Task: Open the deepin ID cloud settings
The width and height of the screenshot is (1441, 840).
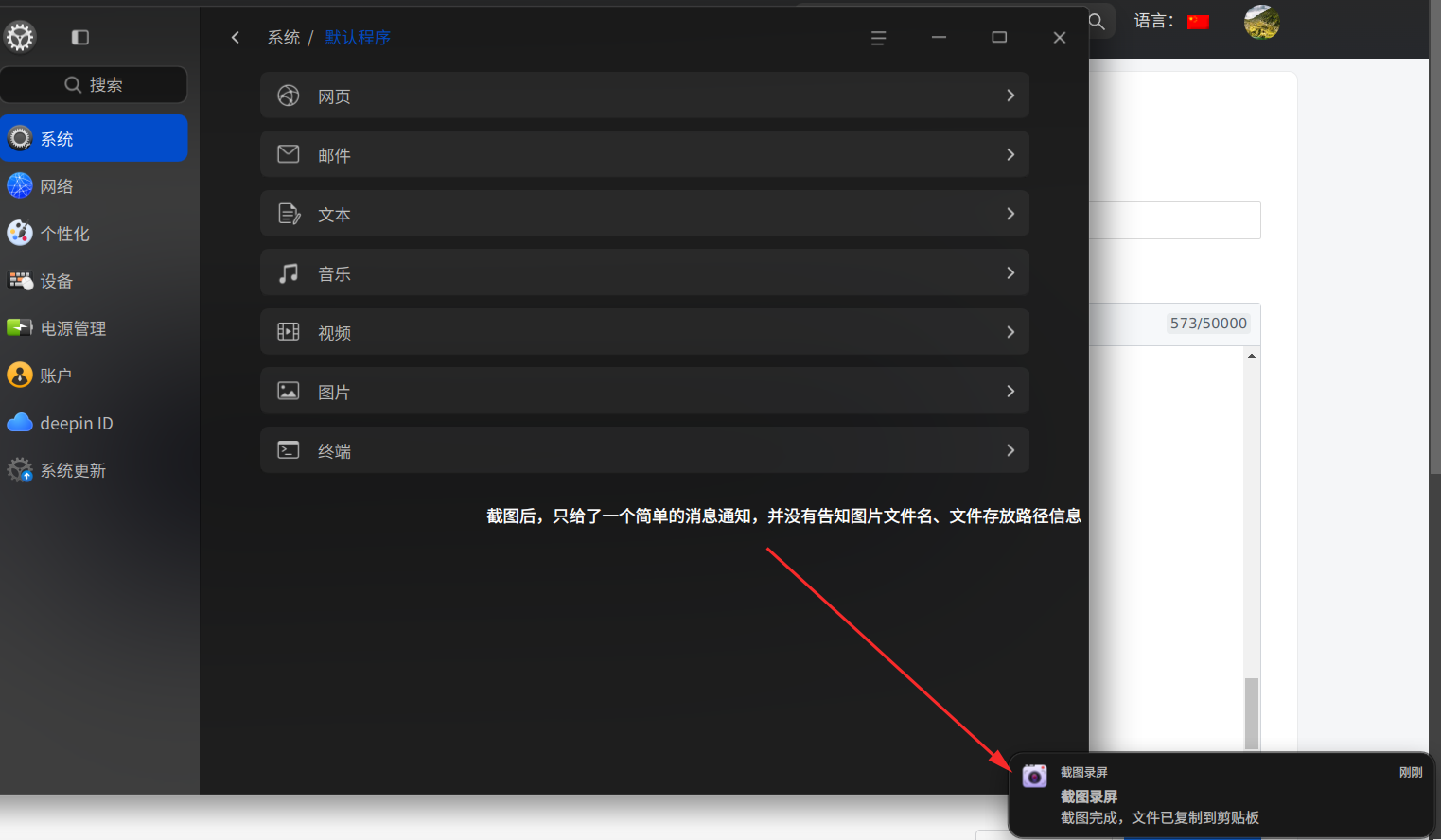Action: (x=94, y=423)
